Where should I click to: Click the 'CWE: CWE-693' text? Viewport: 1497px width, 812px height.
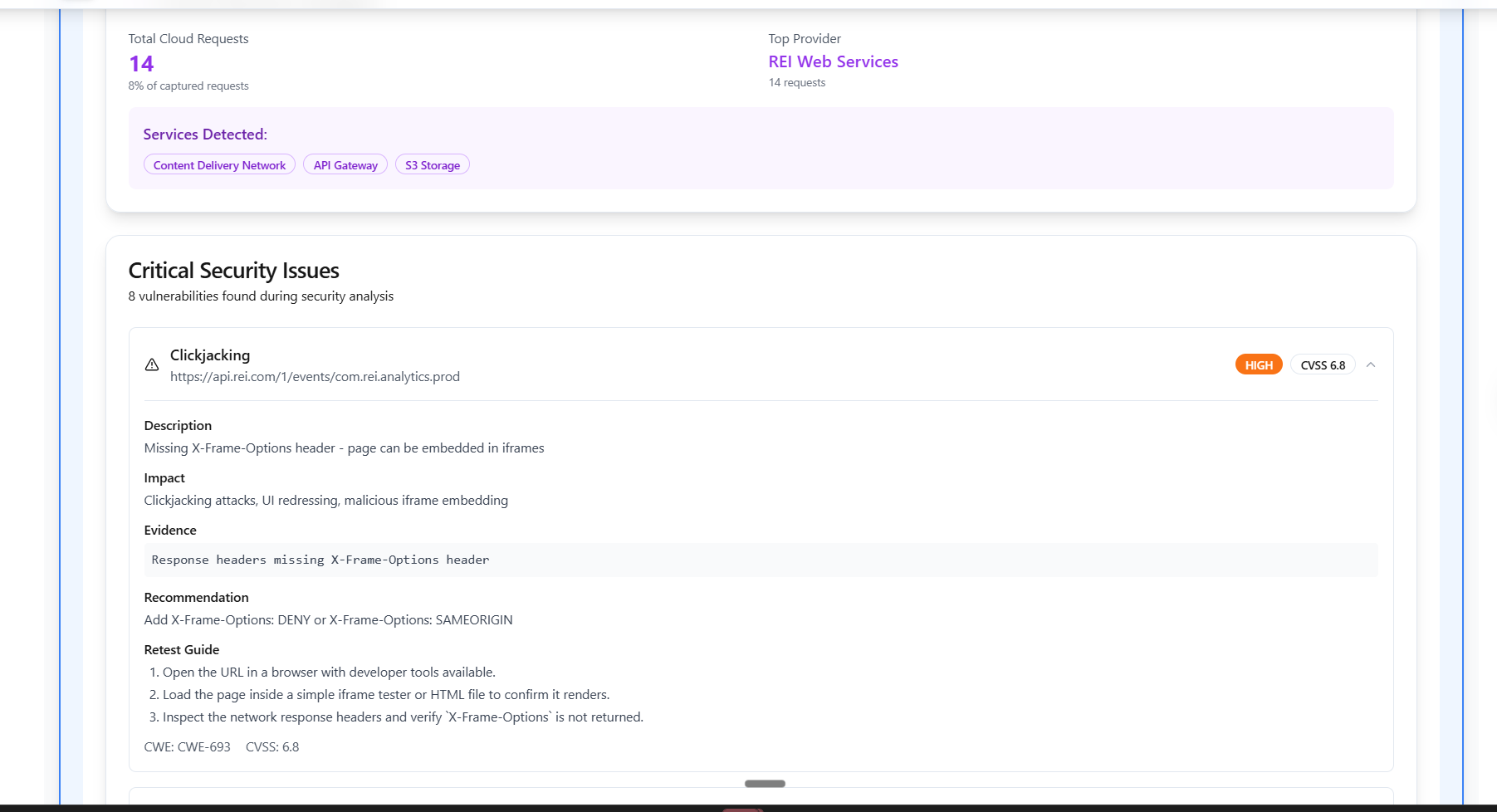click(x=188, y=747)
